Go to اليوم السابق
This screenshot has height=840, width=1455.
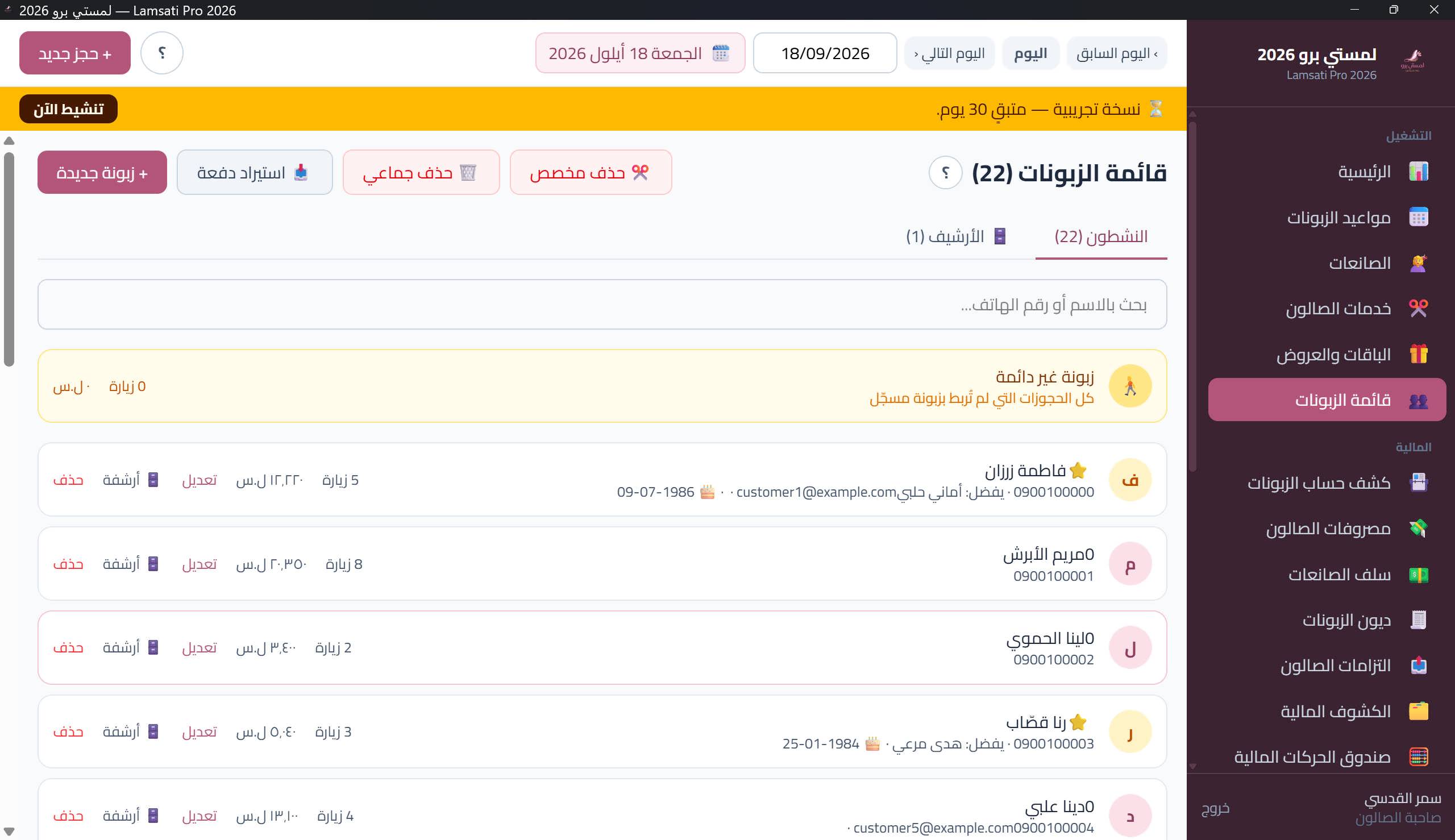1116,53
